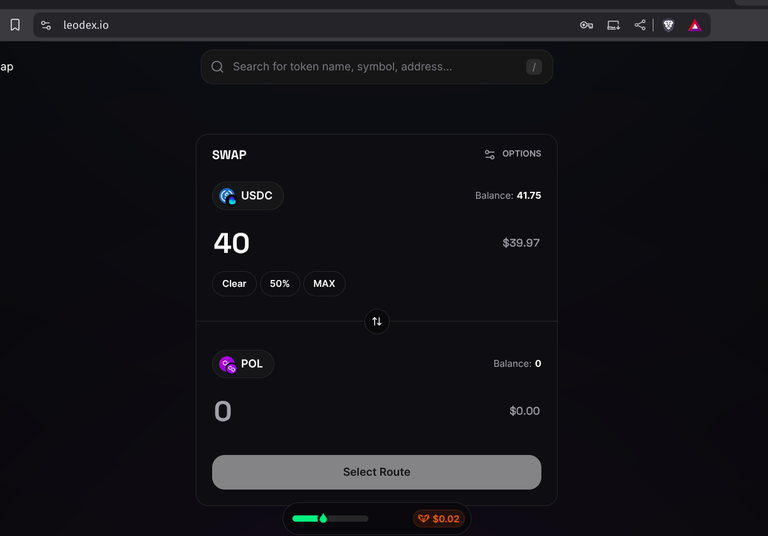Screen dimensions: 768x536
Task: Focus the token search field
Action: click(377, 67)
